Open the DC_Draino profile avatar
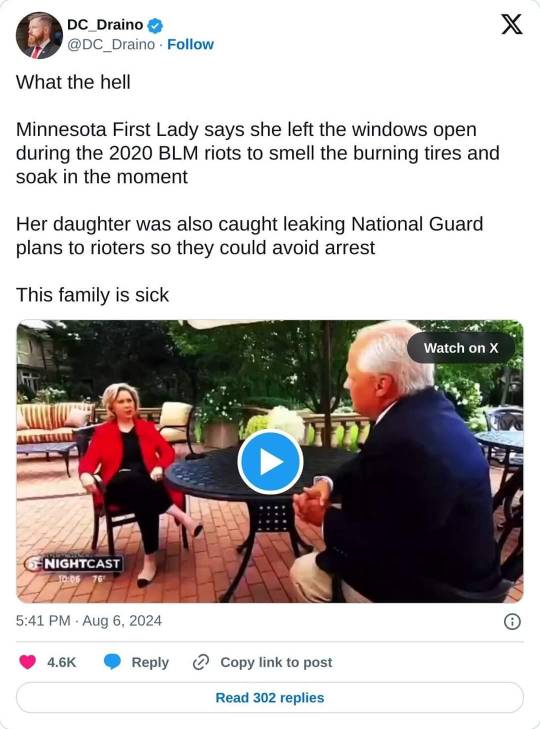Viewport: 540px width, 729px height. [39, 35]
